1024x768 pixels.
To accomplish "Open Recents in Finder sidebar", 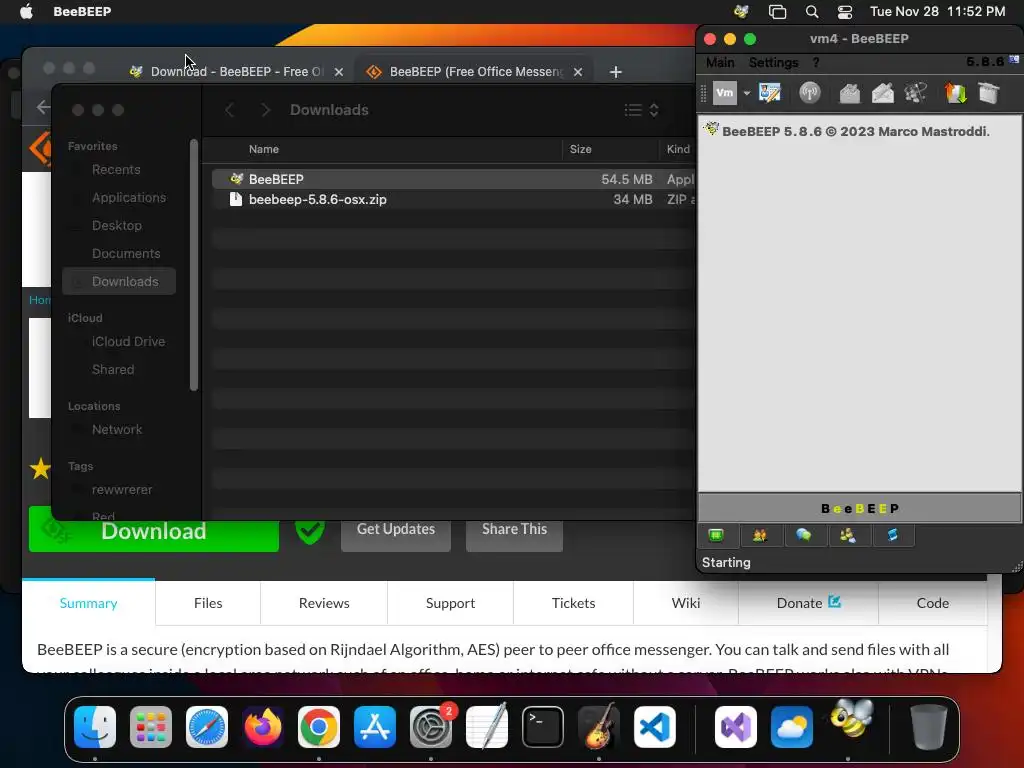I will (116, 170).
